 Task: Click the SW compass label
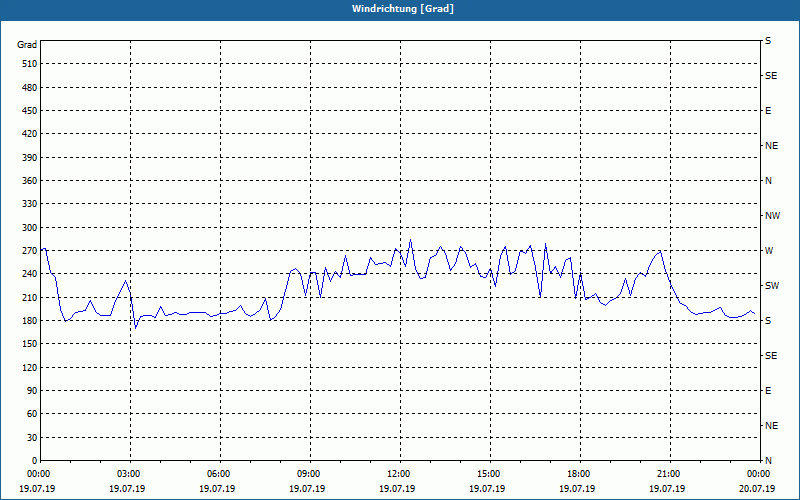772,286
